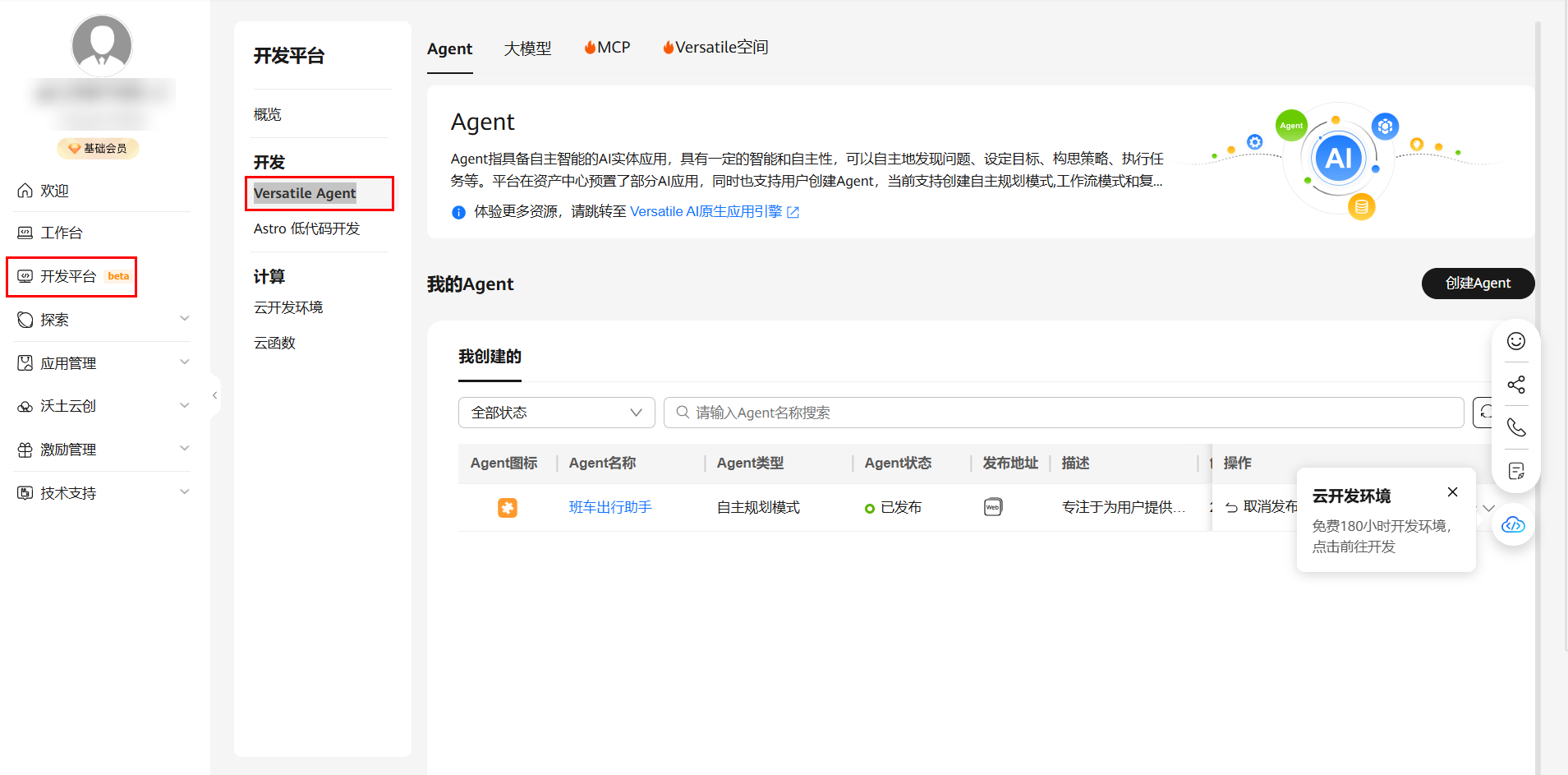Screen dimensions: 1568x775
Task: Open the survey feedback document icon
Action: click(x=1515, y=471)
